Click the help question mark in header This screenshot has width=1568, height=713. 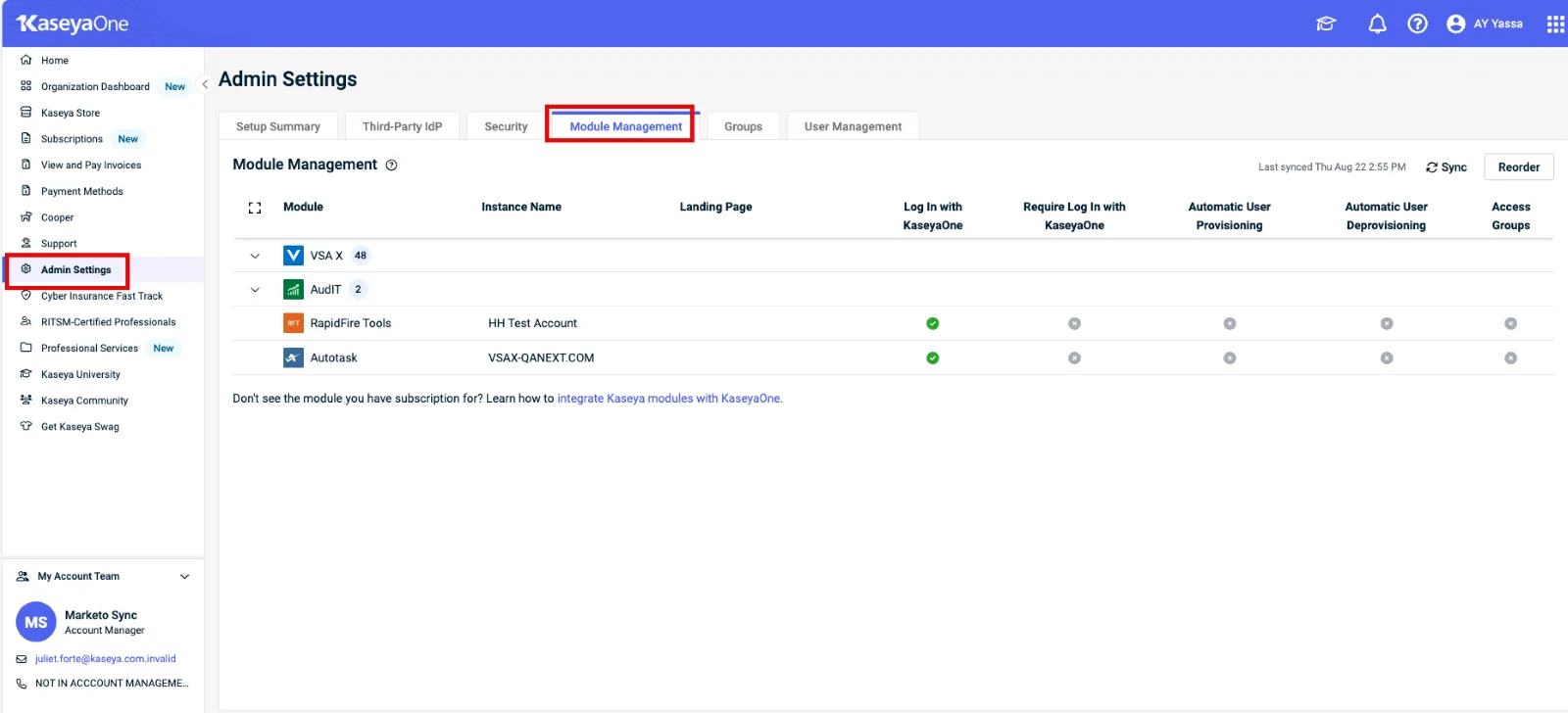coord(1417,24)
